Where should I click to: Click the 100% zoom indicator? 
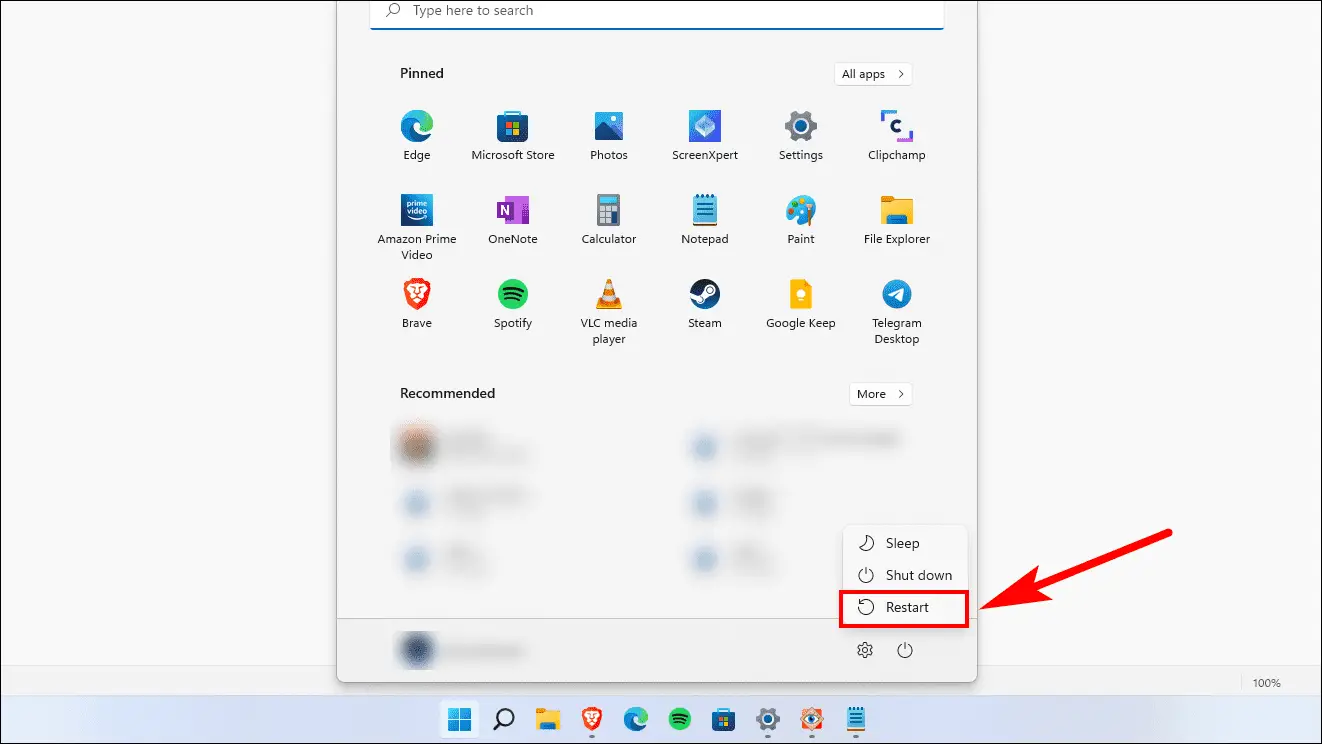[x=1267, y=683]
